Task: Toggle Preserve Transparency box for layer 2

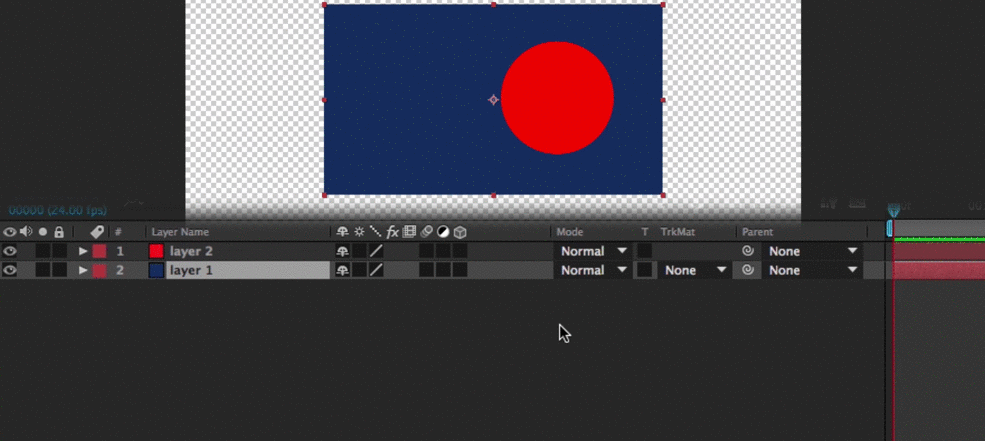Action: 645,251
